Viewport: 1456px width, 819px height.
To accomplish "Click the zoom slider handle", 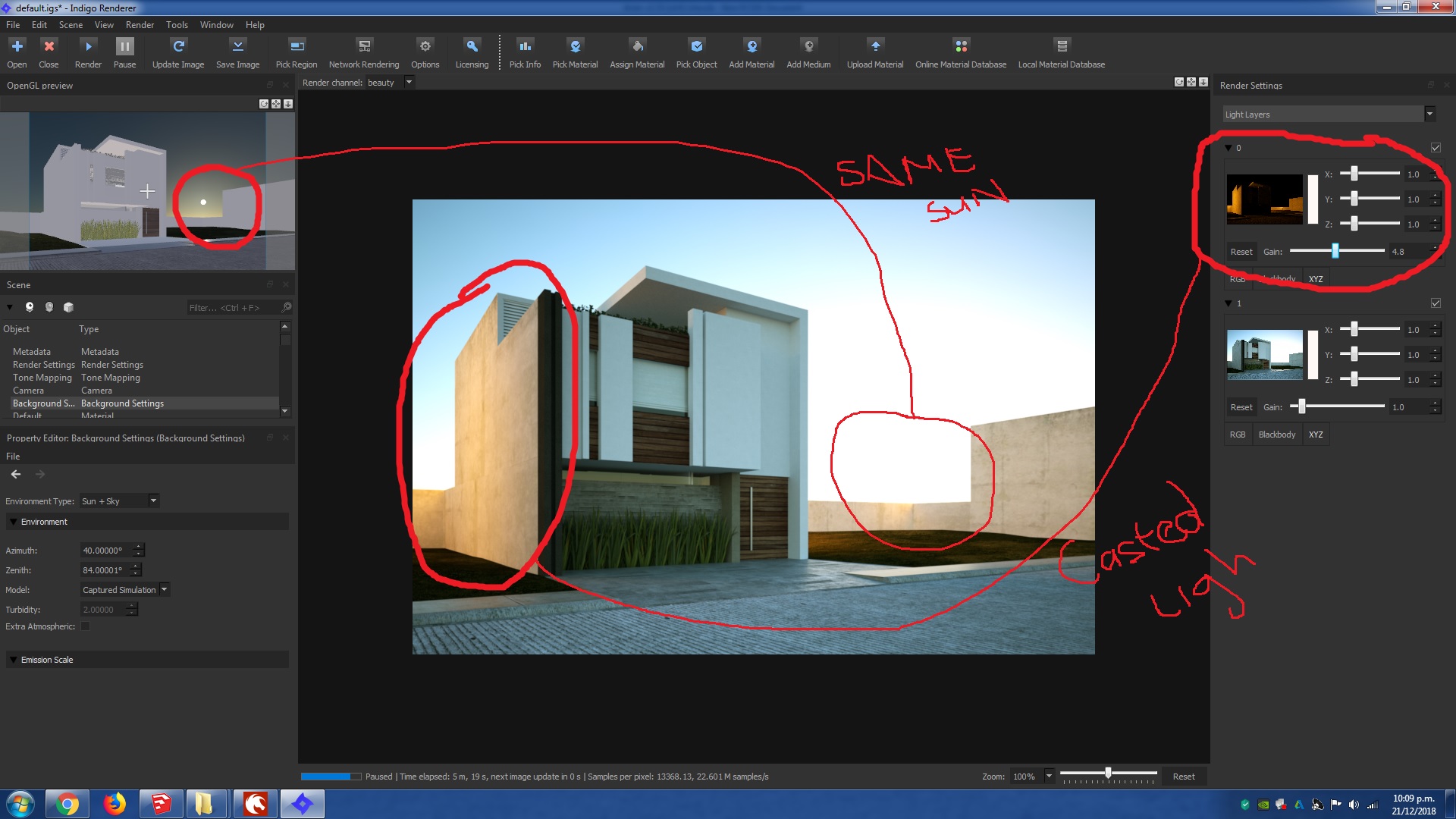I will (1108, 773).
